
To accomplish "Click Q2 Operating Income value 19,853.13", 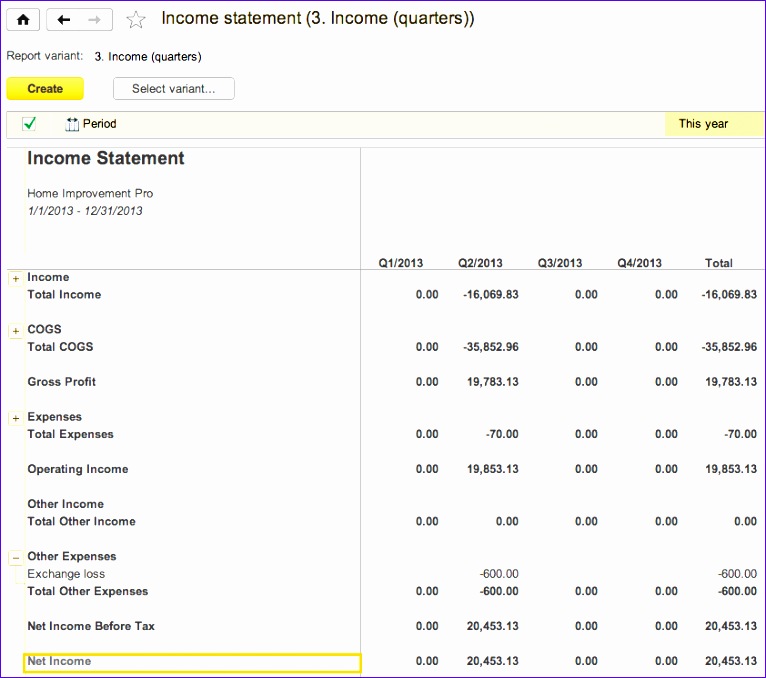I will tap(492, 469).
